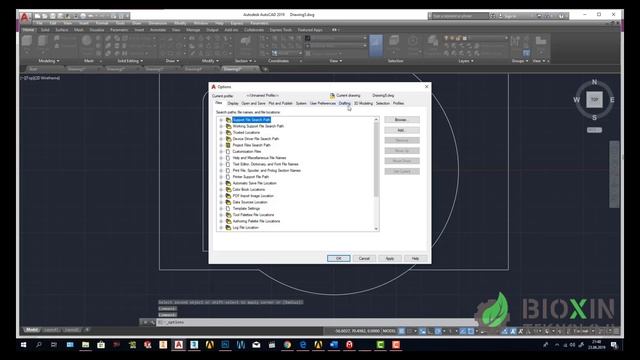Close the Options dialog with X
Screen dimensions: 640x360
(427, 87)
